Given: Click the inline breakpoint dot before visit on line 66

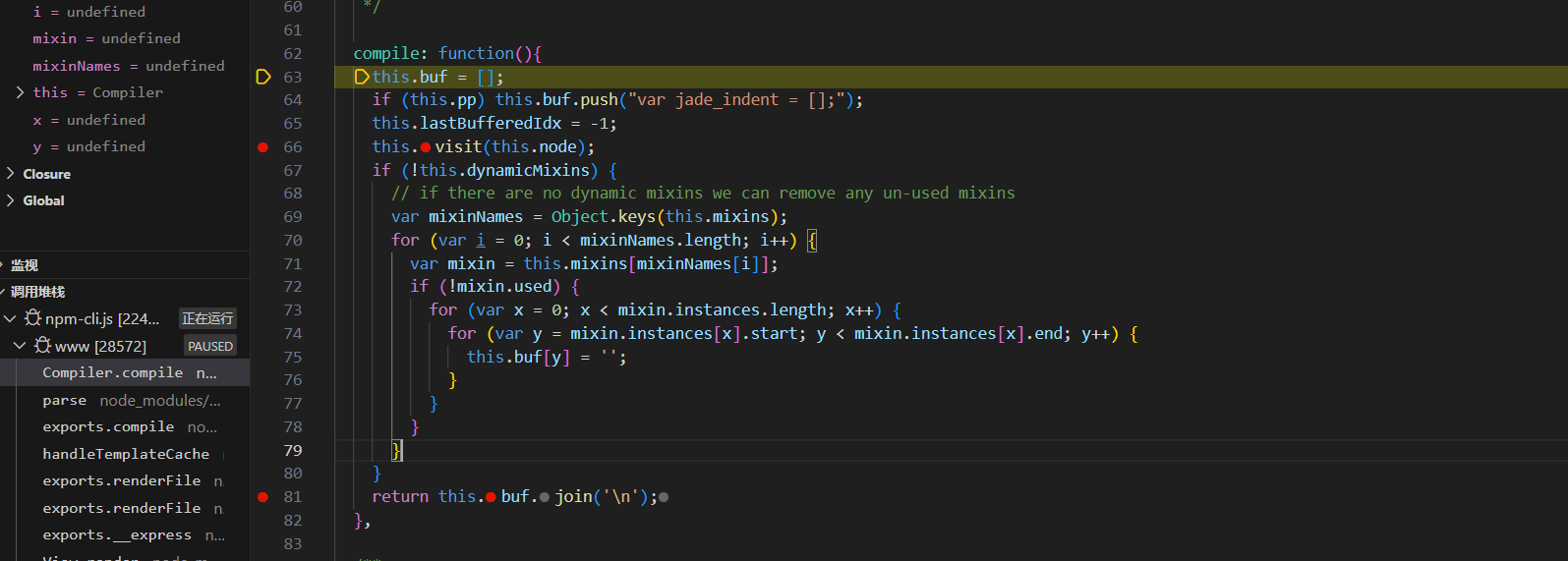Looking at the screenshot, I should [425, 147].
